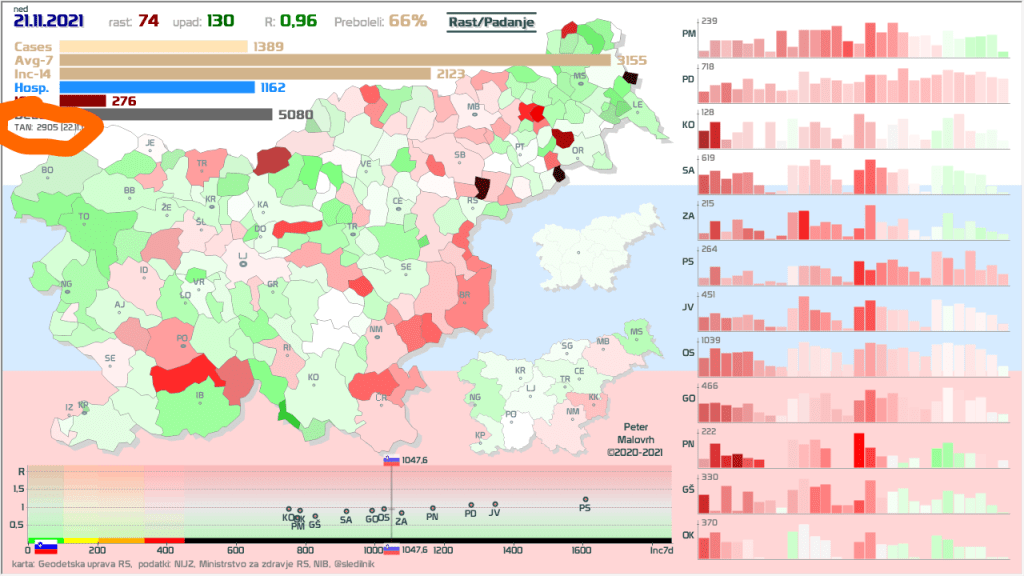Select the PN point in the scatter chart
Screen dimensions: 1024x576
432,509
